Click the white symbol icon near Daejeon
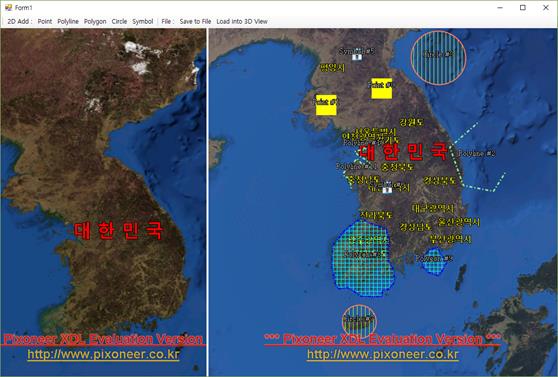The width and height of the screenshot is (558, 377). [x=387, y=189]
